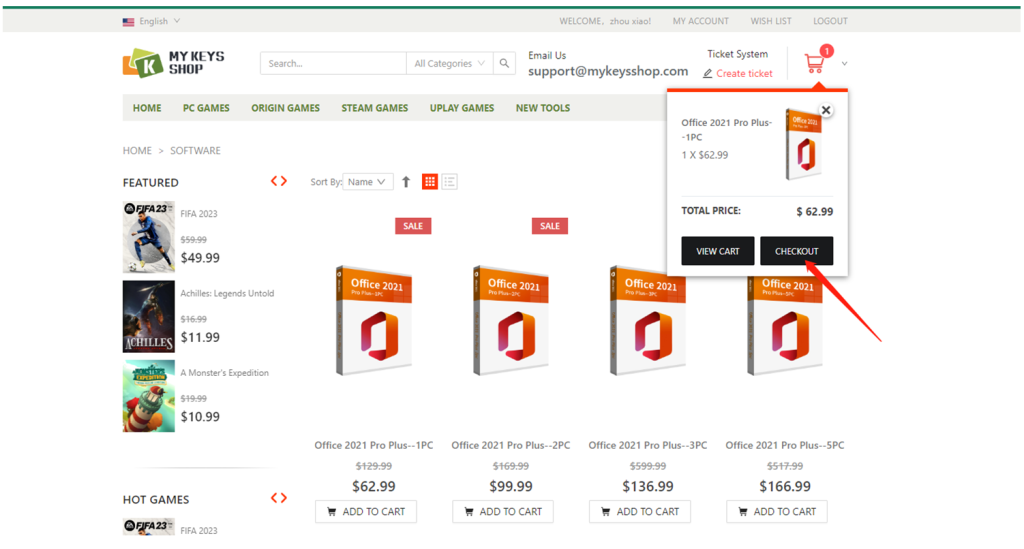
Task: Click next arrow in Hot Games section
Action: (283, 498)
